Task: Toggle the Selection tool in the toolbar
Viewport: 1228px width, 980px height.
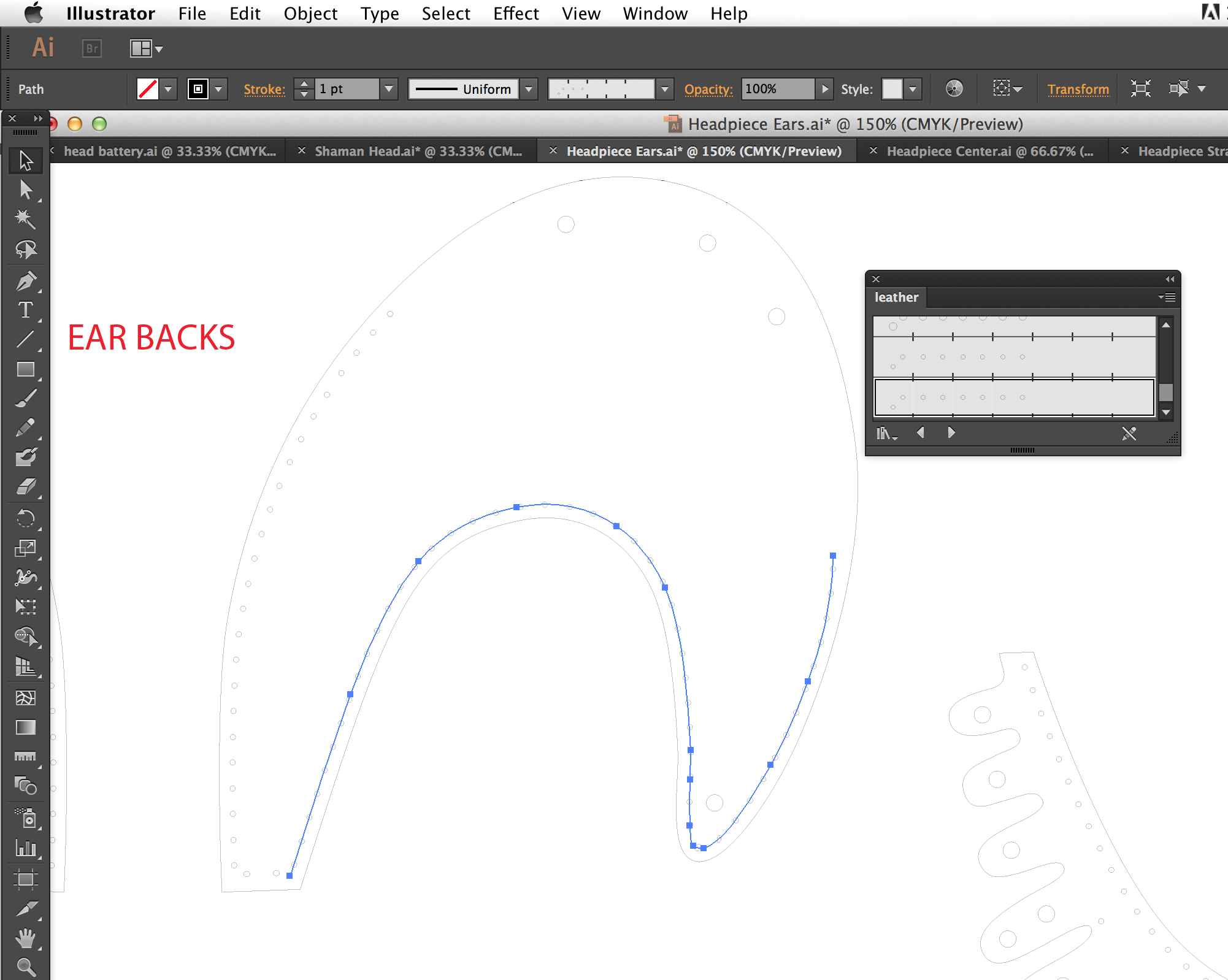Action: point(26,160)
